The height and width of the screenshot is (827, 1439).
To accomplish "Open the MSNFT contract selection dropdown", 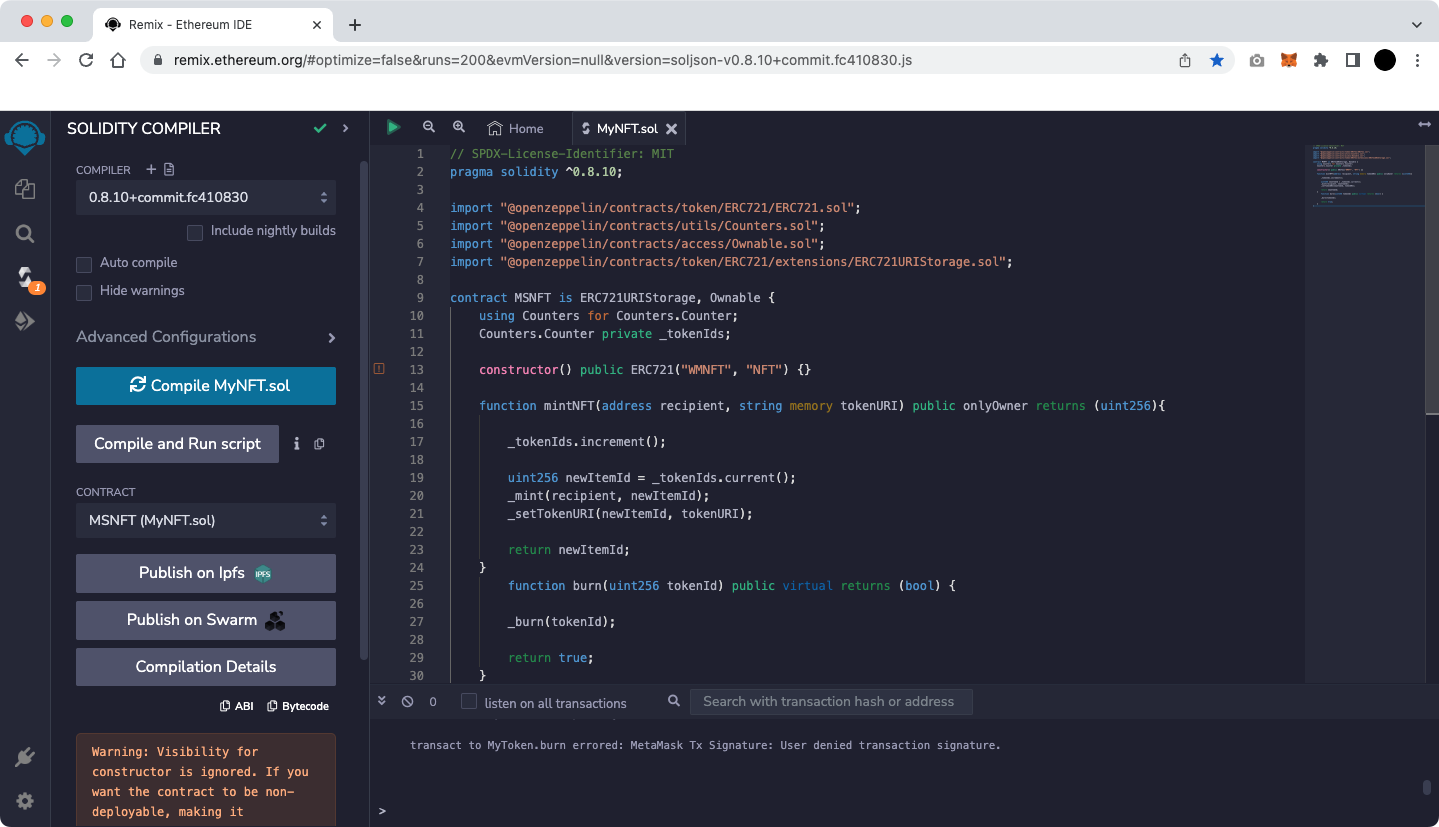I will pos(206,520).
